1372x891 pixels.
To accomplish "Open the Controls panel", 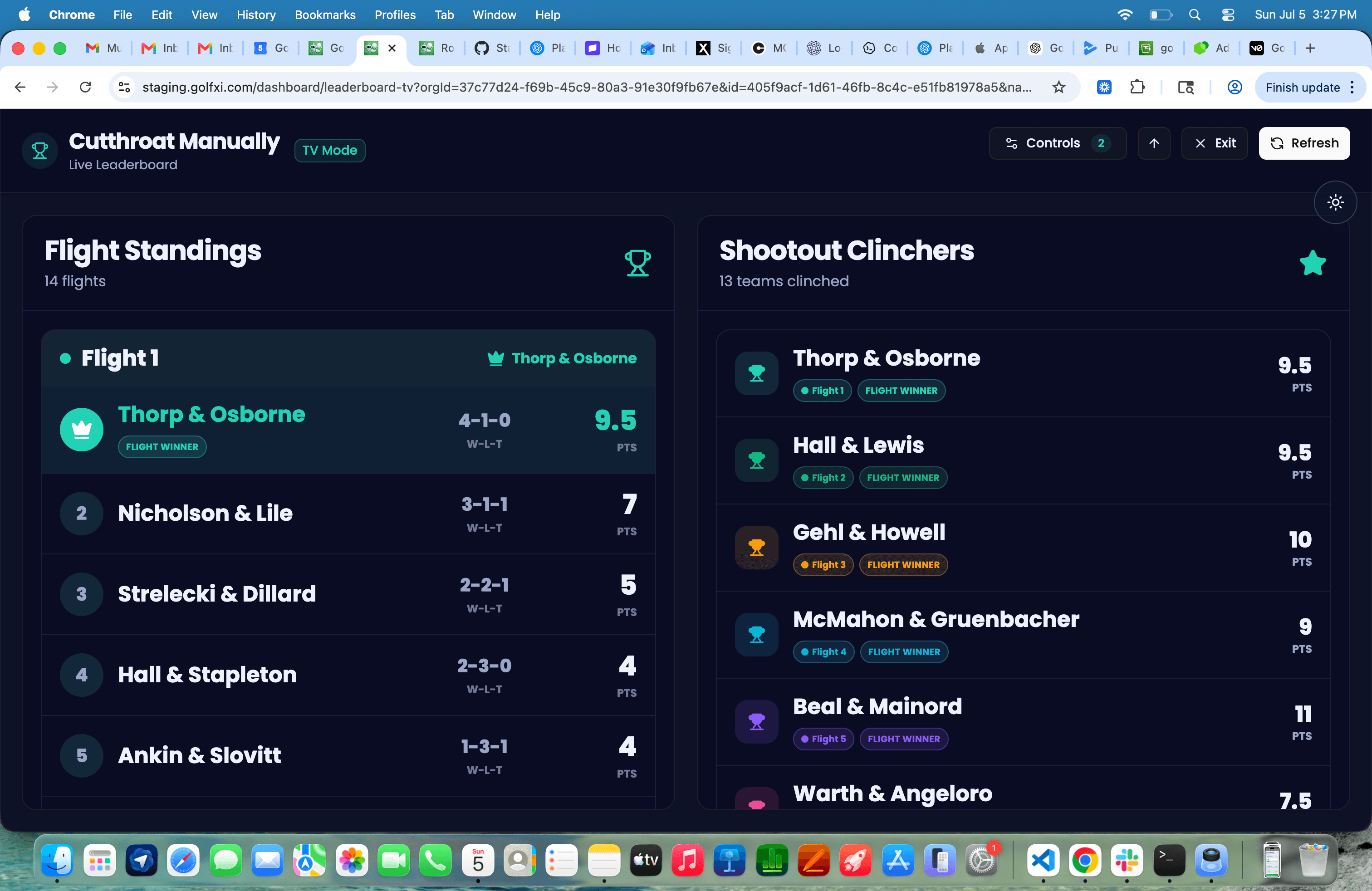I will tap(1057, 143).
